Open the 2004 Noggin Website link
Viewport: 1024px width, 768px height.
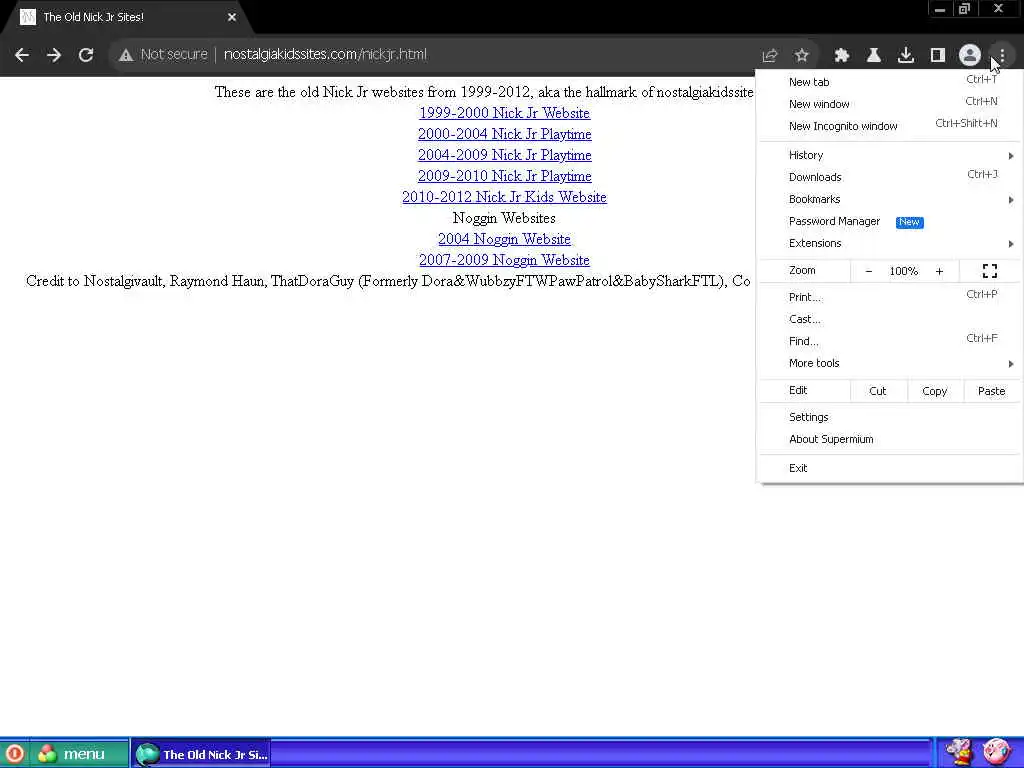tap(504, 239)
